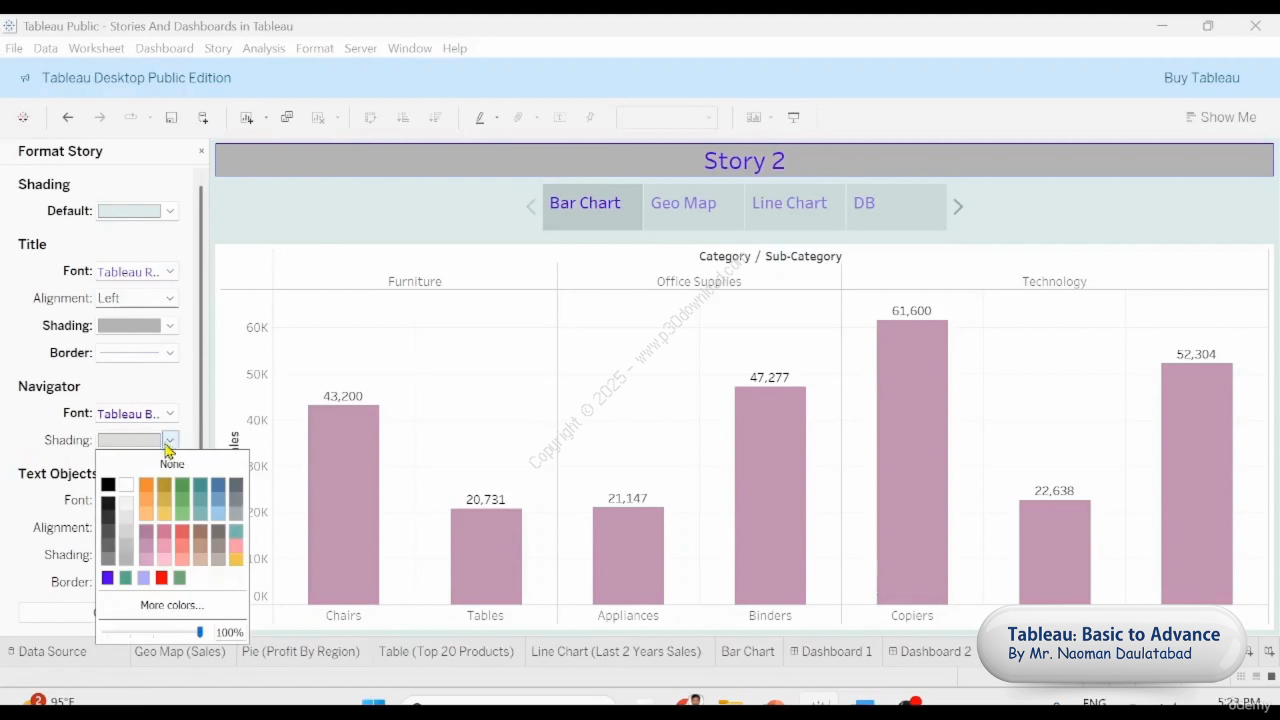Click the Fix axes pin icon
Viewport: 1280px width, 720px height.
pos(590,117)
